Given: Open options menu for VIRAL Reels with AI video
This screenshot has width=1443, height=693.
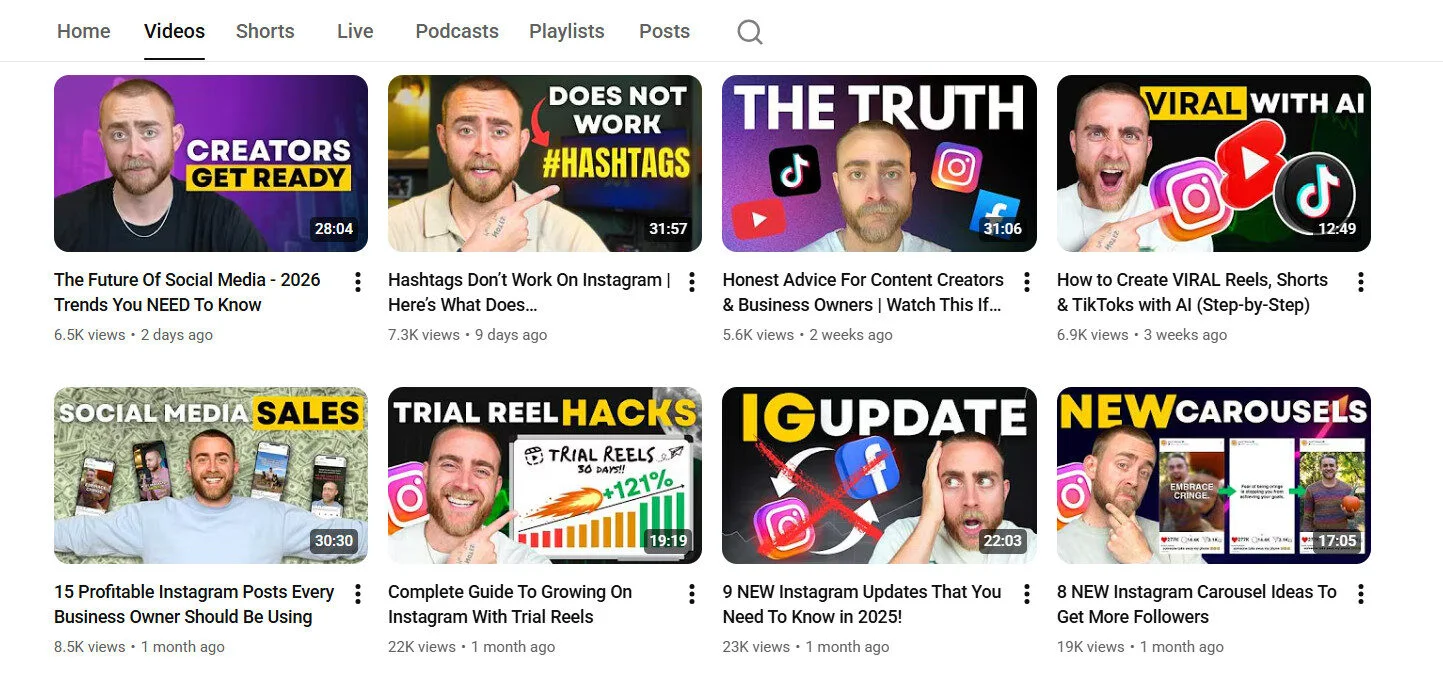Looking at the screenshot, I should coord(1360,282).
